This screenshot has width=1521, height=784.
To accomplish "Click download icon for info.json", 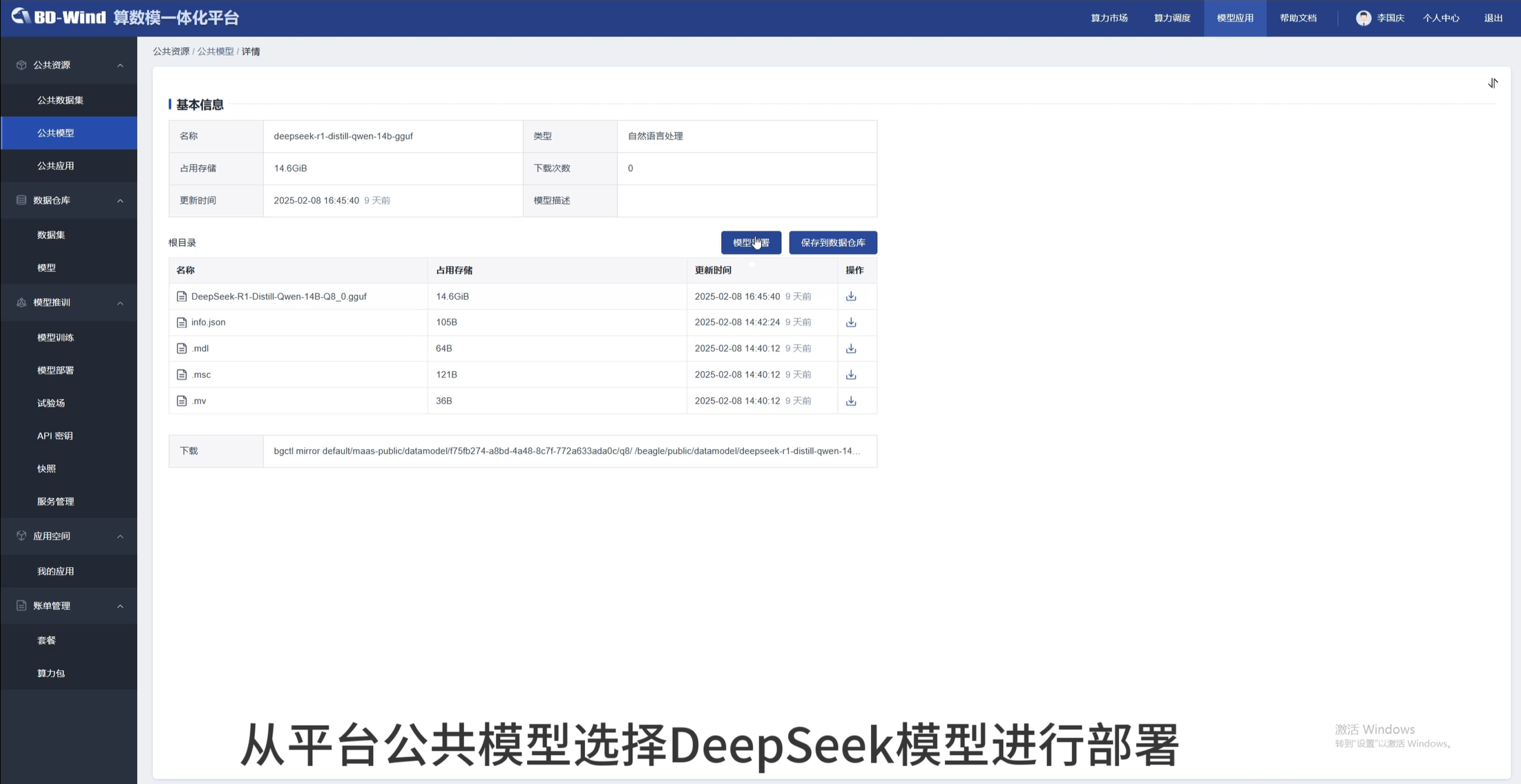I will click(x=851, y=323).
